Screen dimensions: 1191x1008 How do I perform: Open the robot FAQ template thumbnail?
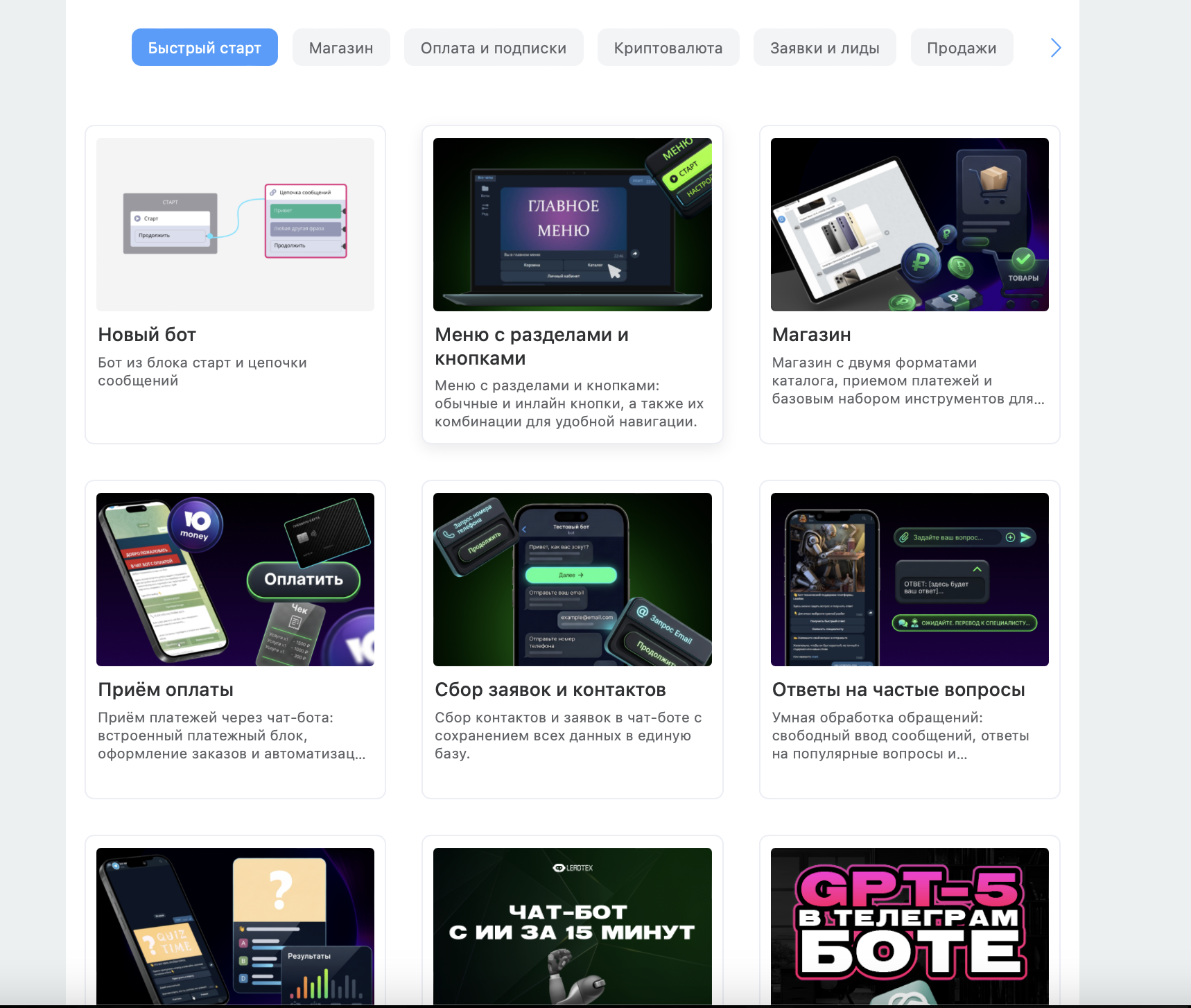(x=910, y=580)
